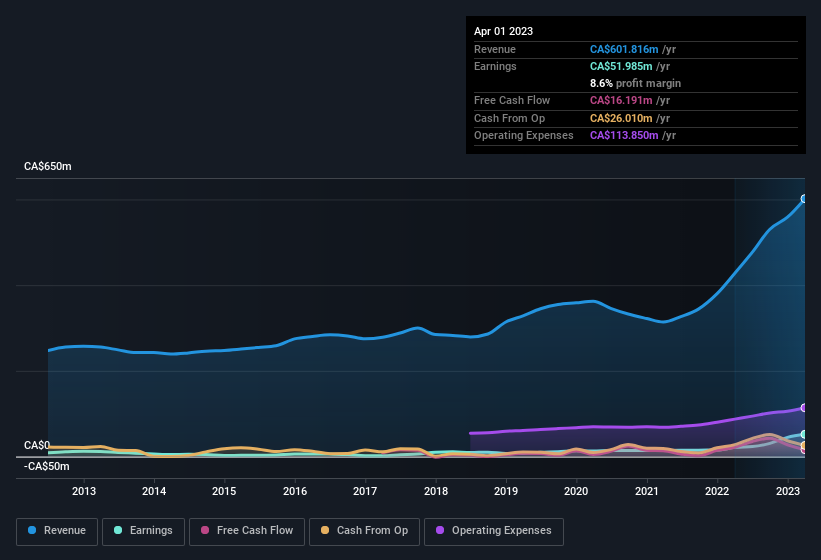Click the CA$113.850m operating expenses value
821x560 pixels.
click(x=624, y=136)
